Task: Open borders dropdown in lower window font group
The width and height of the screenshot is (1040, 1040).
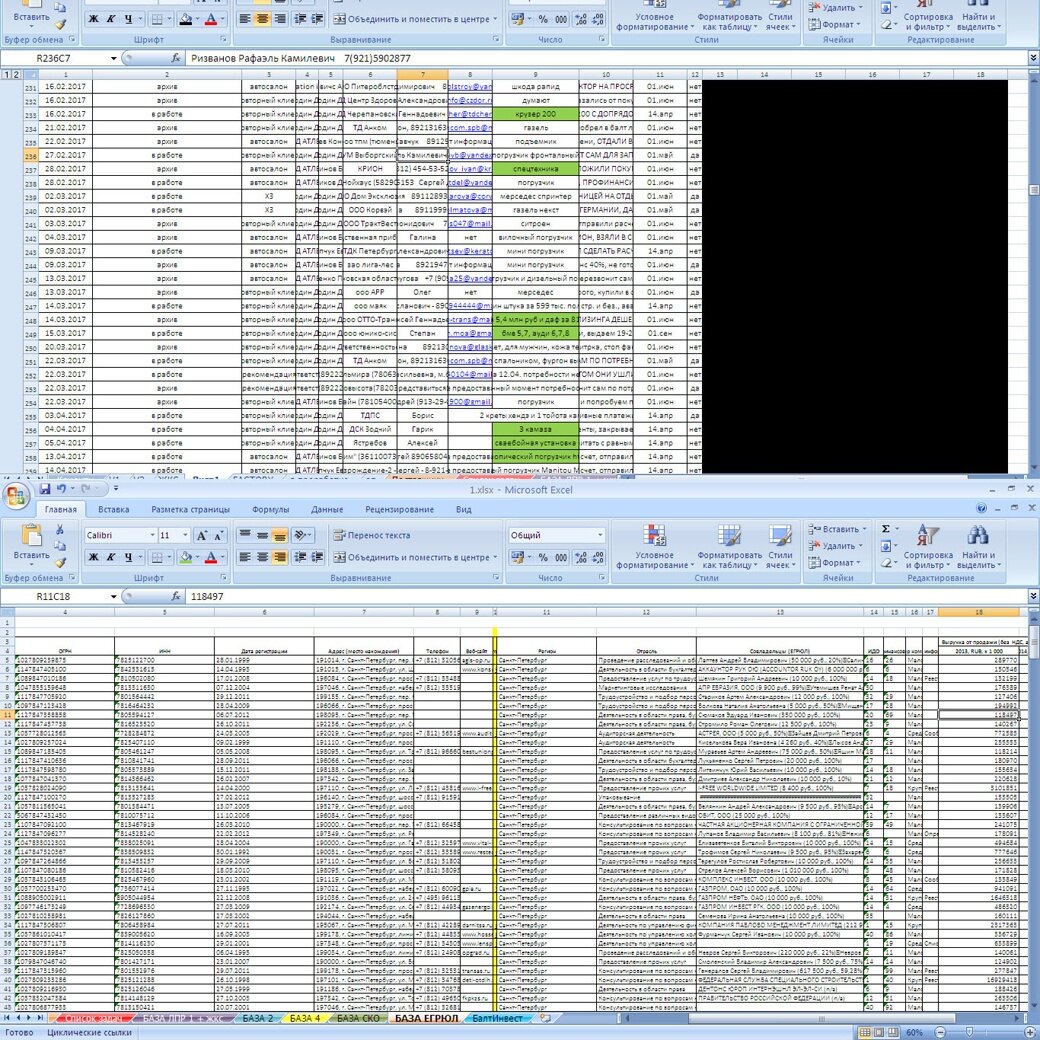Action: [x=168, y=557]
